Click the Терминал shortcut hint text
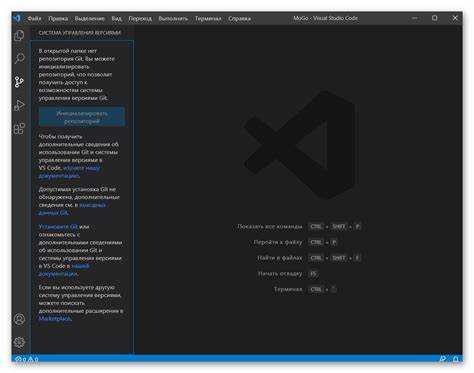This screenshot has width=474, height=373. tap(288, 289)
